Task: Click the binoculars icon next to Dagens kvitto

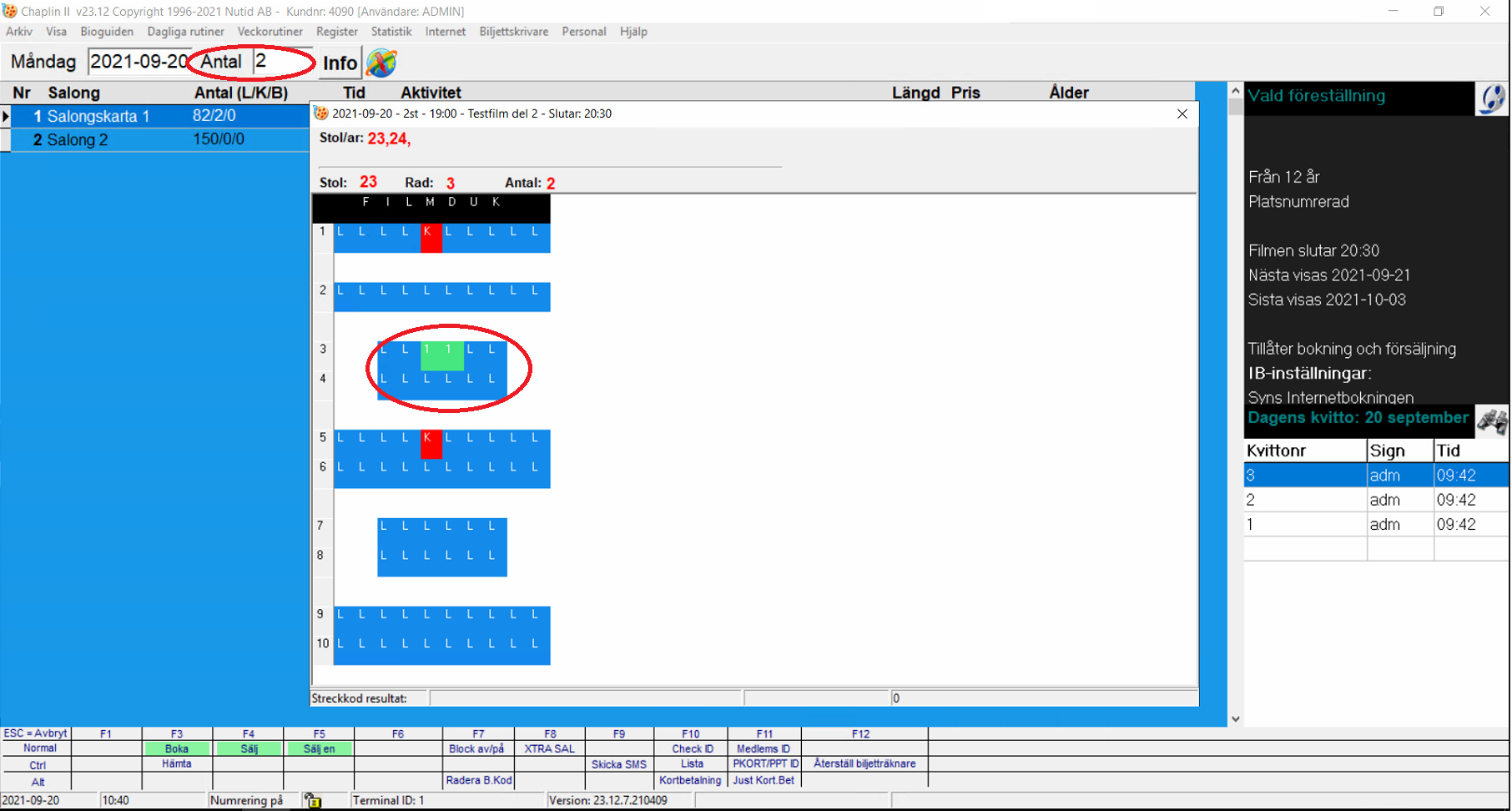Action: pyautogui.click(x=1492, y=421)
